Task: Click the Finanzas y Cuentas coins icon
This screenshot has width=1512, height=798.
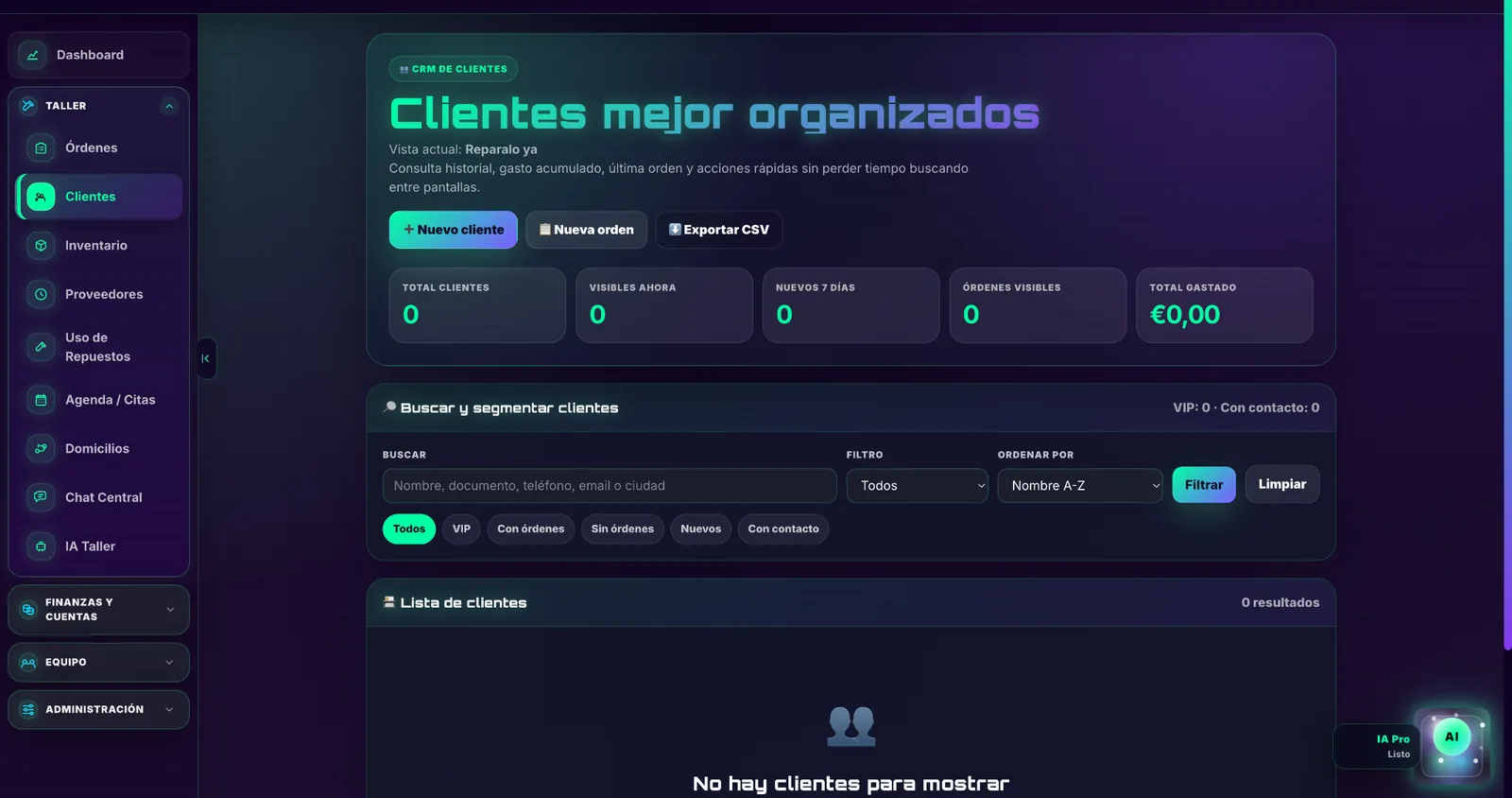Action: pyautogui.click(x=28, y=610)
